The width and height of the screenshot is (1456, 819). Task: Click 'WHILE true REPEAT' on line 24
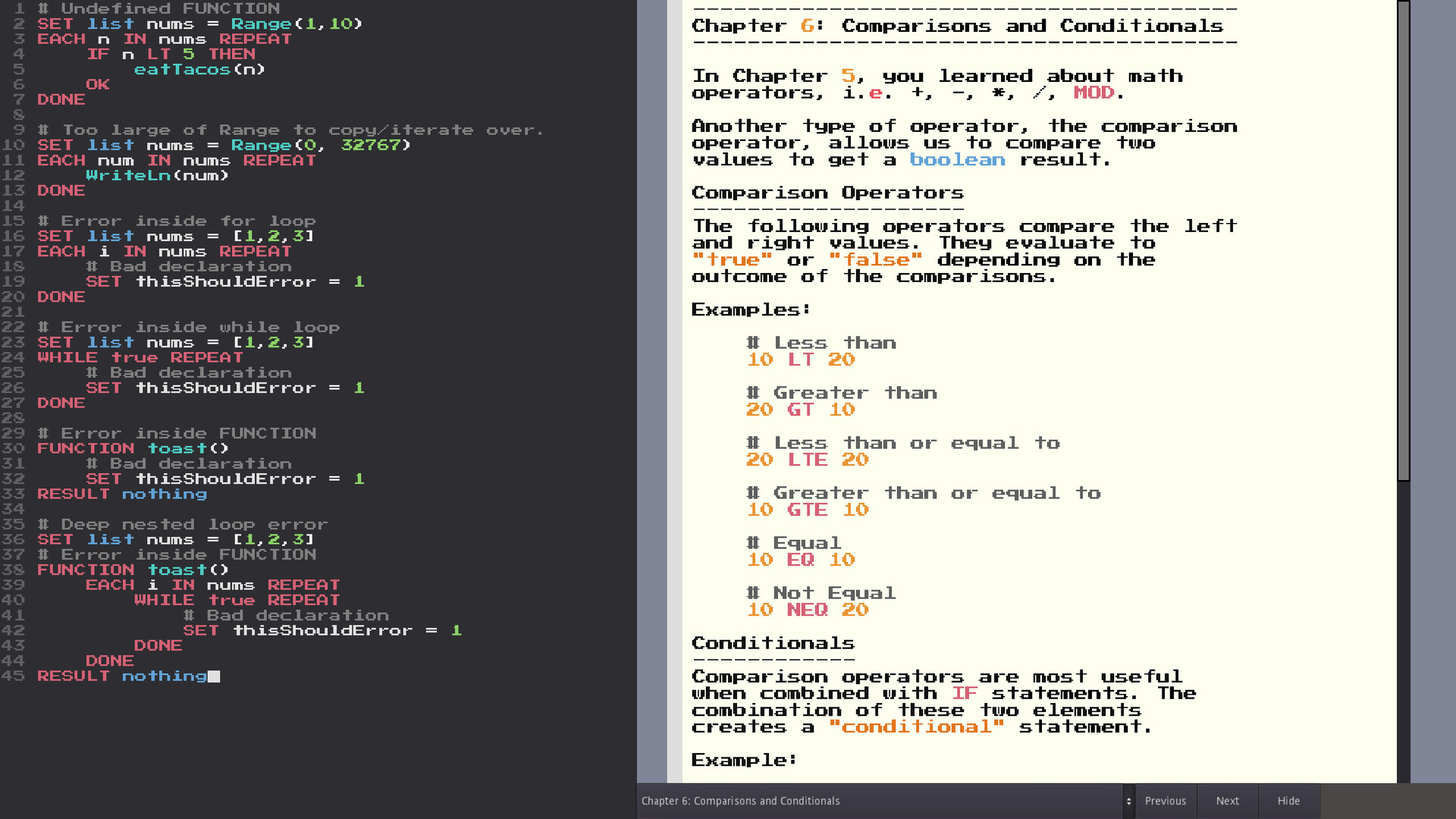(140, 358)
